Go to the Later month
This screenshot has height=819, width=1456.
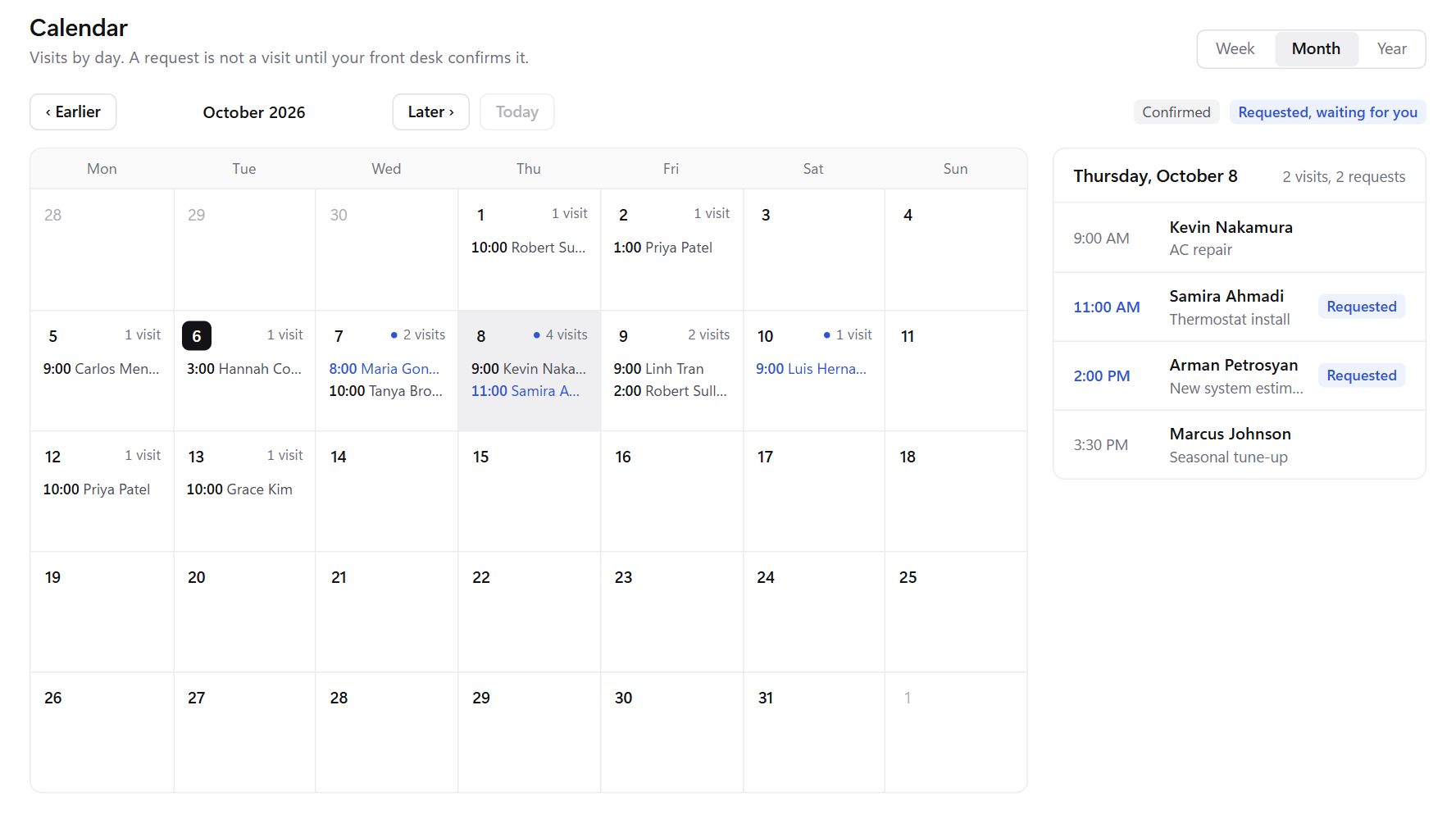430,112
